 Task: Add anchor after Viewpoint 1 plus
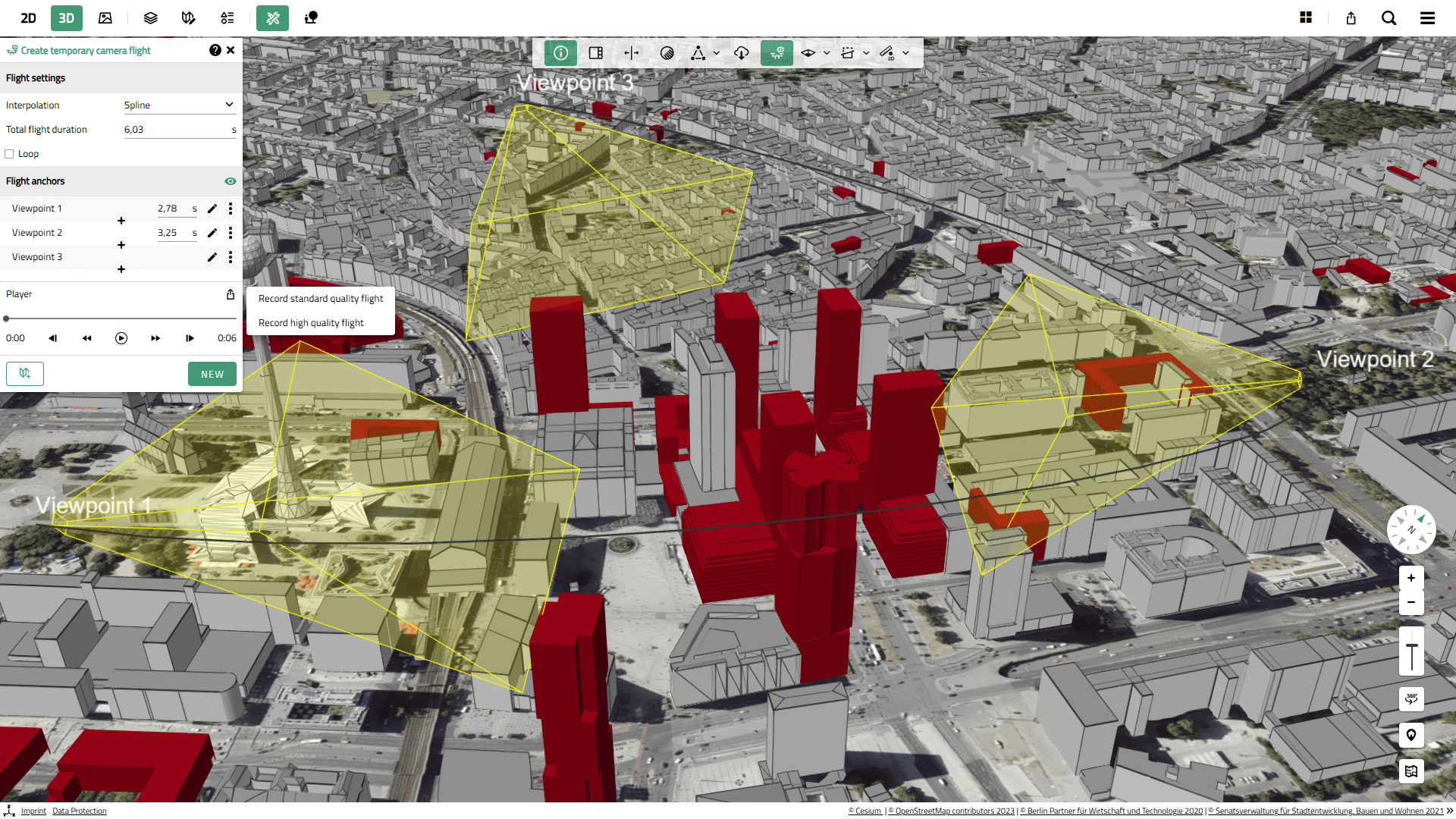[121, 221]
